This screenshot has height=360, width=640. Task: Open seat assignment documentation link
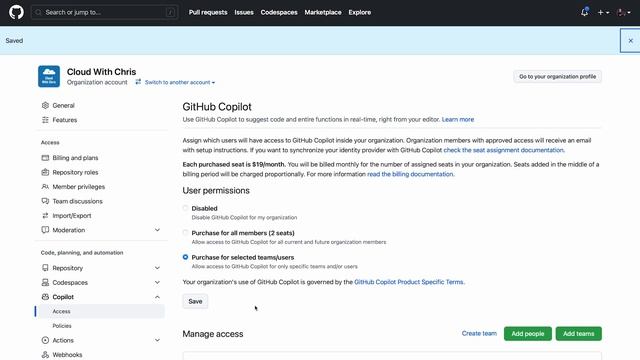click(504, 150)
